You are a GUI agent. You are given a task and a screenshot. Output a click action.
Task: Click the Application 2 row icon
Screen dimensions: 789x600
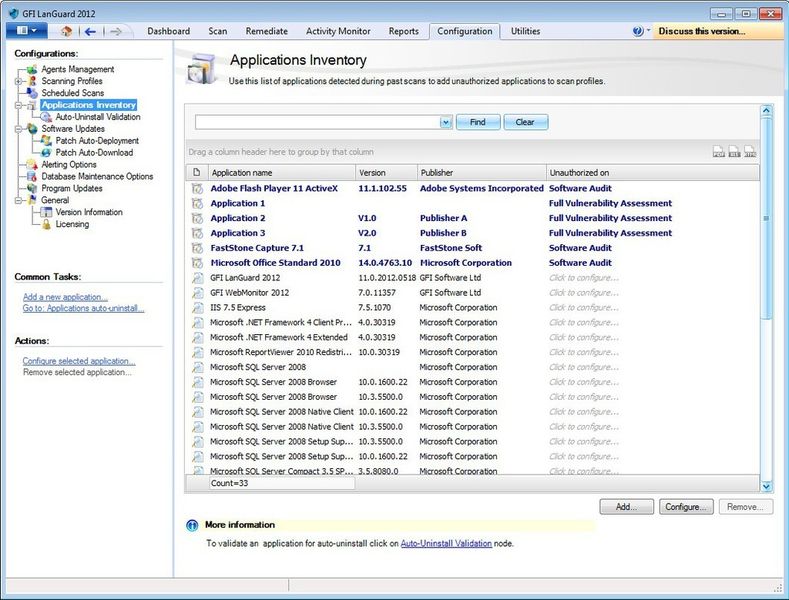(x=197, y=218)
